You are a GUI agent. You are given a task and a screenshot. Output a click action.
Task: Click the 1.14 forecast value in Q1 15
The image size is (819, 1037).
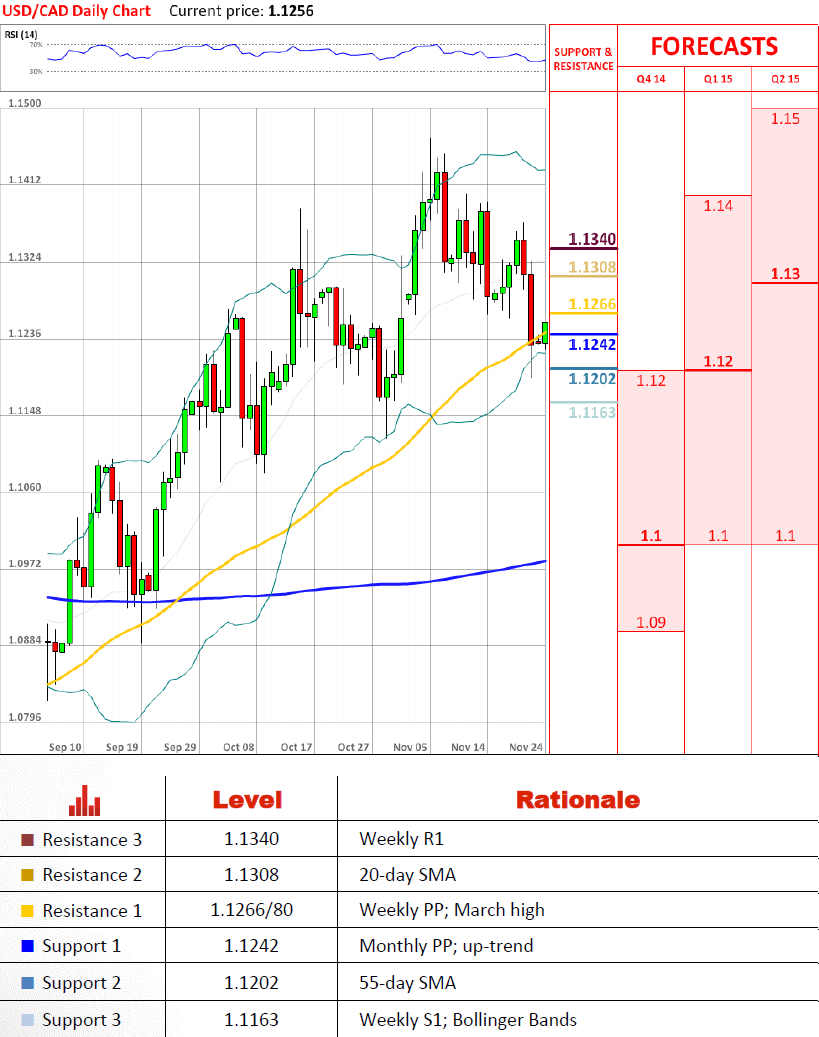[x=718, y=206]
